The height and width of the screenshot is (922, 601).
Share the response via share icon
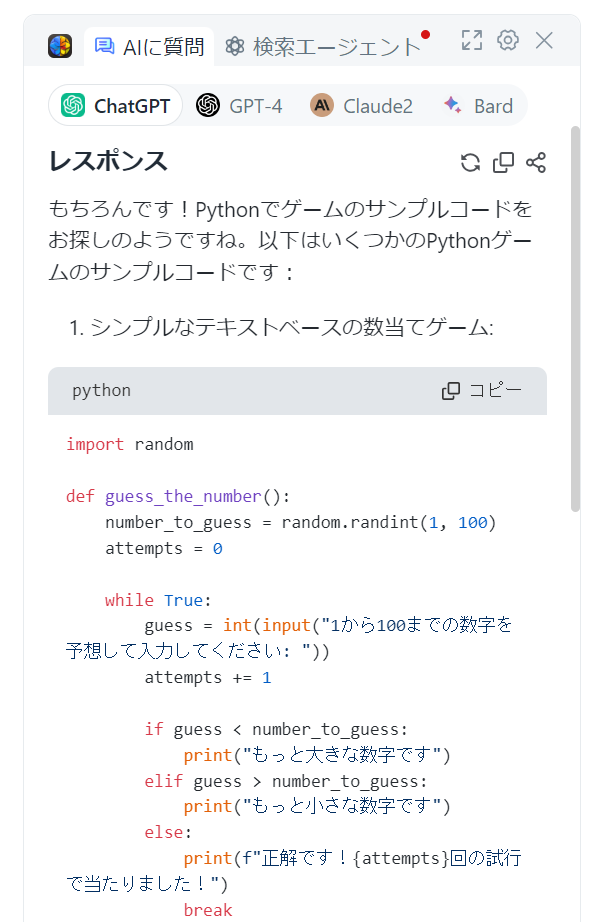tap(536, 162)
